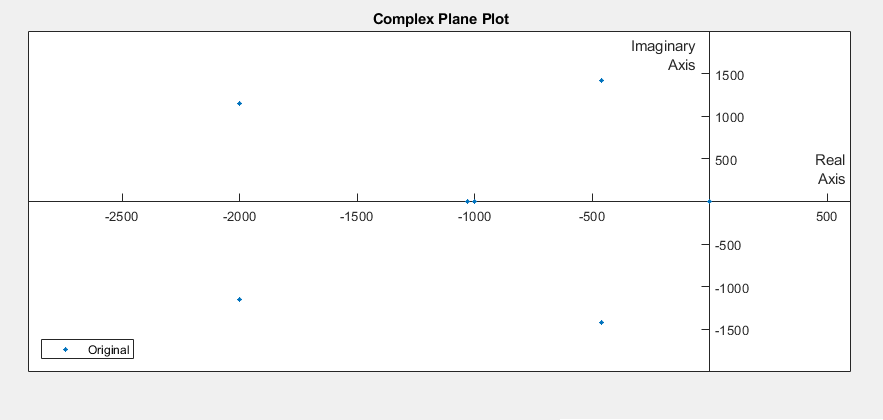
Task: Pick the data point near imaginary -1500
Action: point(601,322)
